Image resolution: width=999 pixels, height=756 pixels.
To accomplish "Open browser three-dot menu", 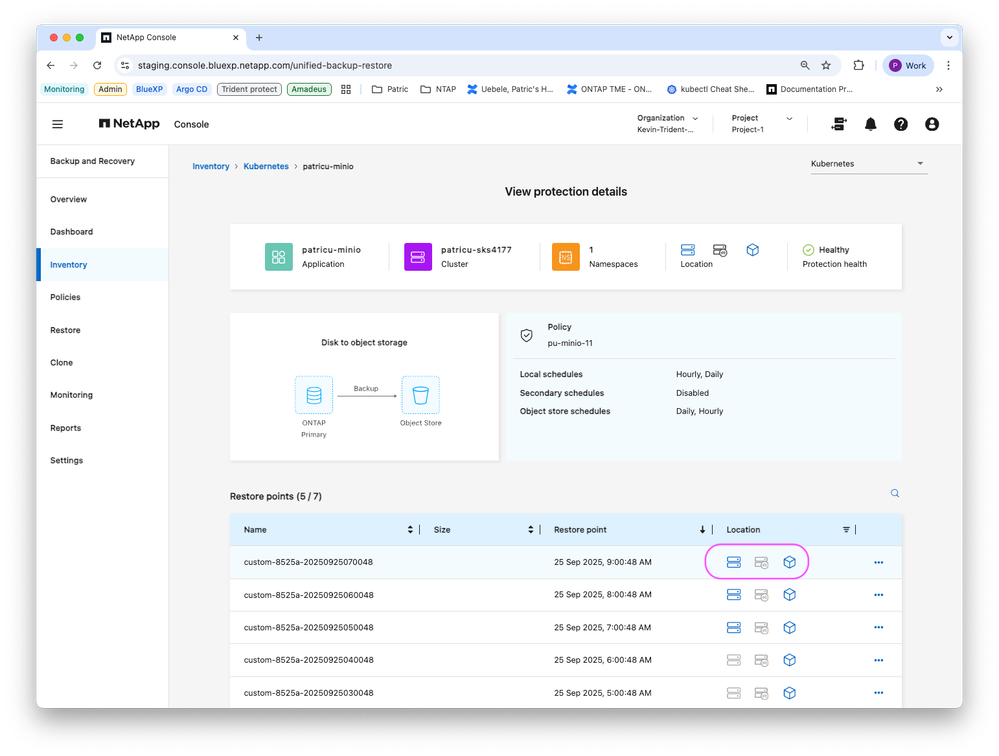I will [948, 65].
